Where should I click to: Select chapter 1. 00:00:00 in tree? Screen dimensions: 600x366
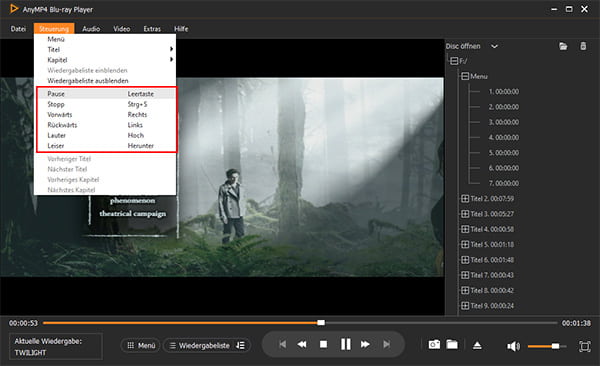pos(504,92)
